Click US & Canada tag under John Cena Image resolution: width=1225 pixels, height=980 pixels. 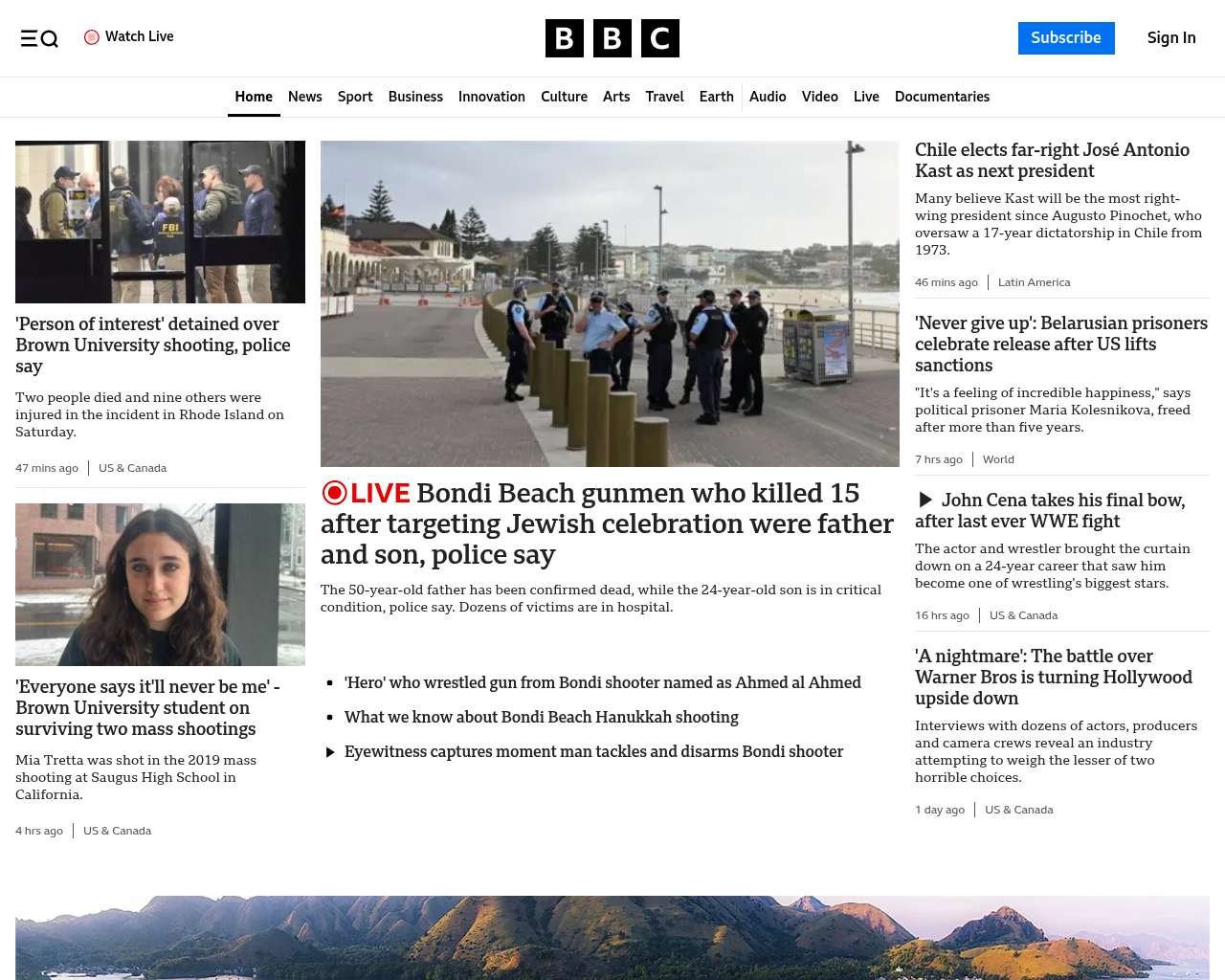pyautogui.click(x=1023, y=615)
